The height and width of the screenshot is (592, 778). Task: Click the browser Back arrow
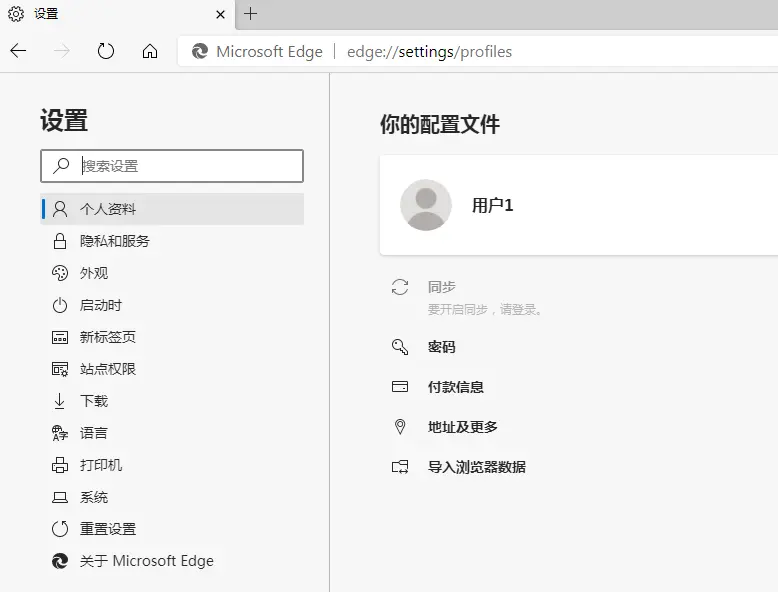pyautogui.click(x=18, y=51)
